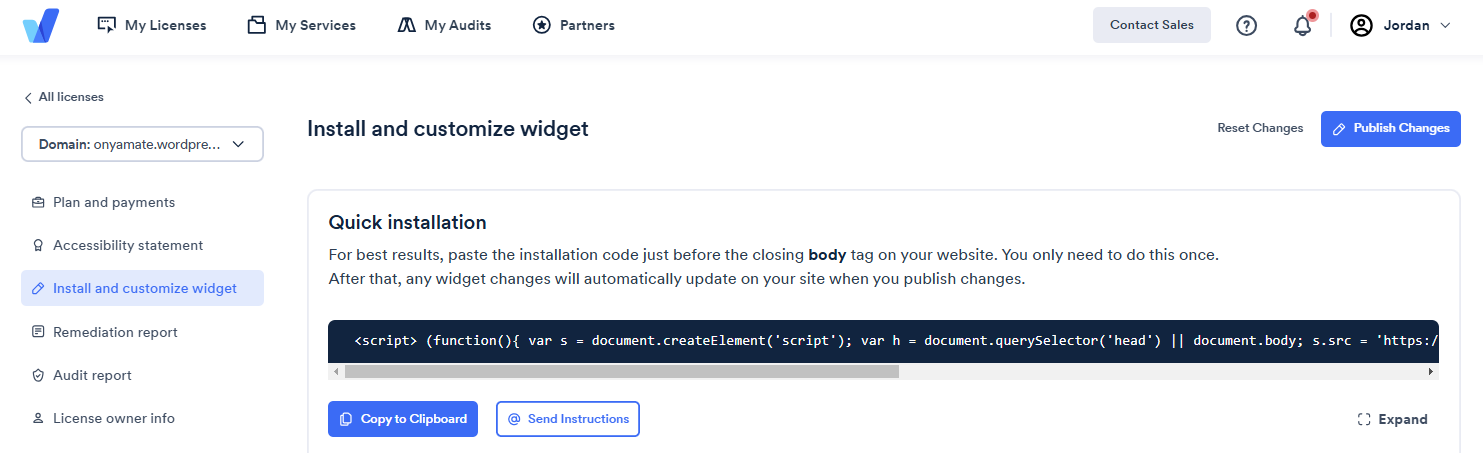This screenshot has width=1483, height=453.
Task: Expand the Domain selector dropdown
Action: point(142,144)
